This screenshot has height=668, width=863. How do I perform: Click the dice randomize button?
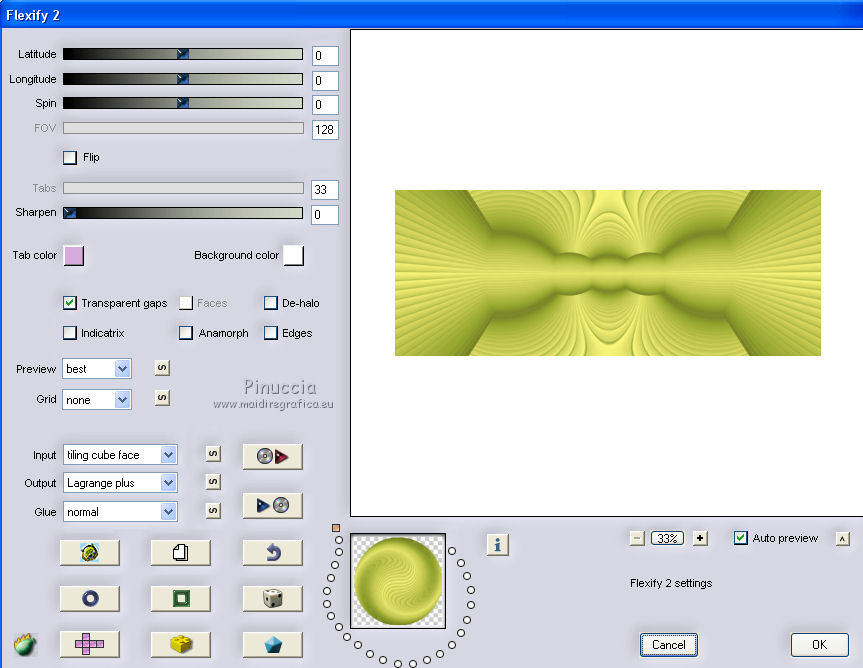(x=272, y=598)
